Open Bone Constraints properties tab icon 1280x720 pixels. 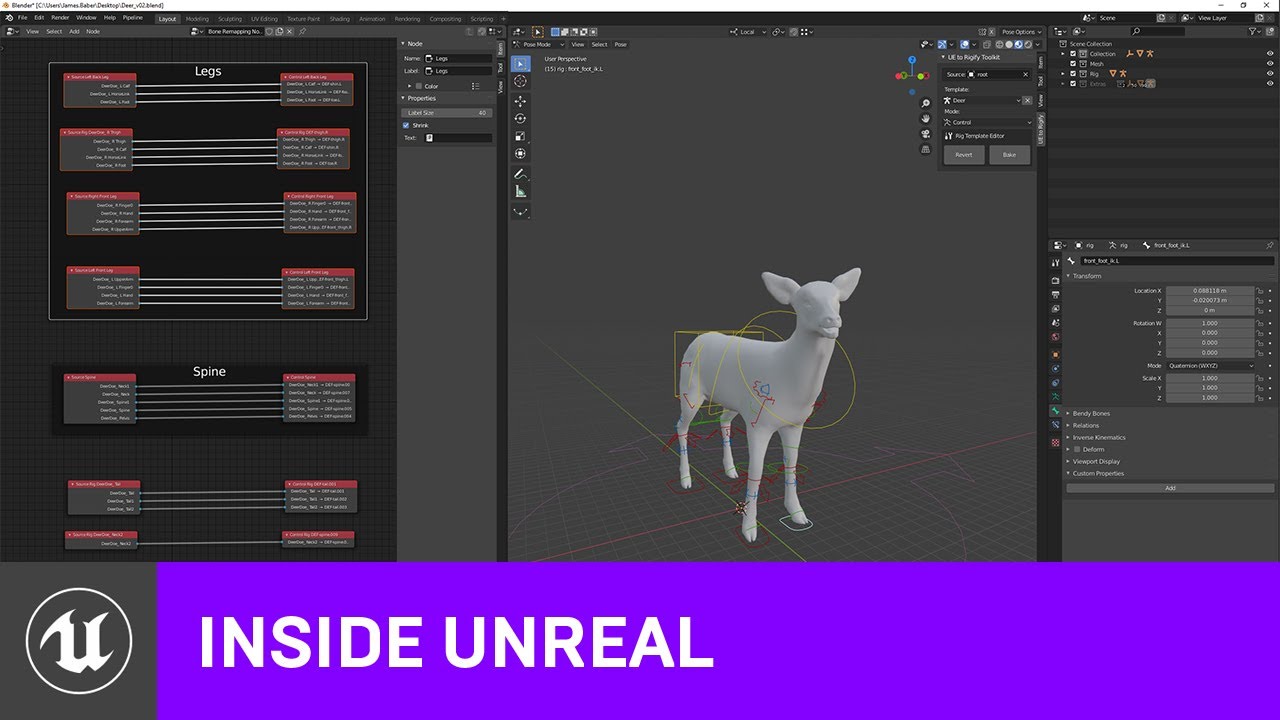tap(1055, 426)
